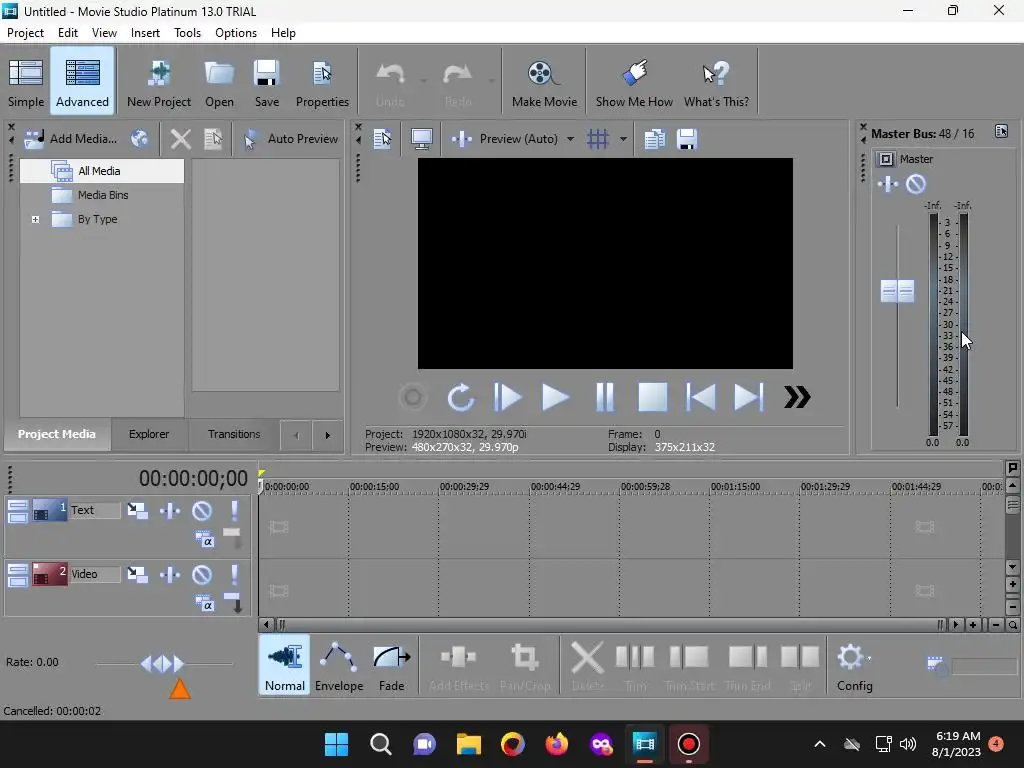Open Insert menu
This screenshot has width=1024, height=768.
coord(145,33)
